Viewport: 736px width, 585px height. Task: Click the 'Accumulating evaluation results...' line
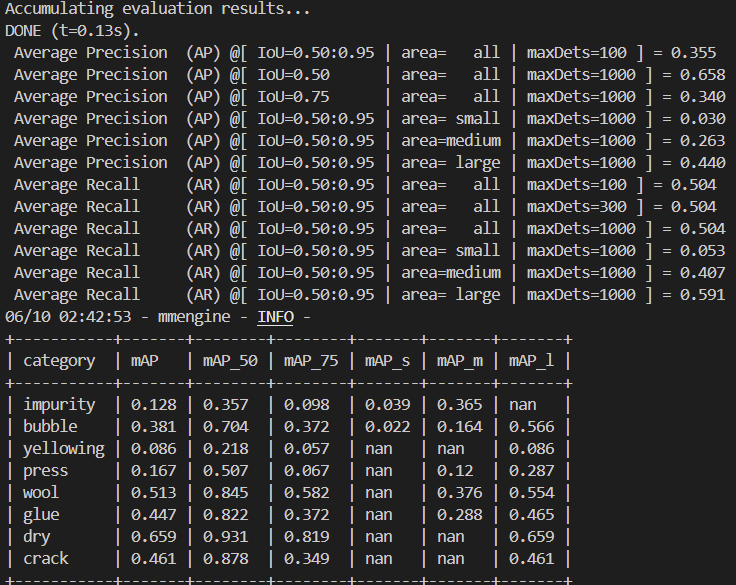[158, 8]
